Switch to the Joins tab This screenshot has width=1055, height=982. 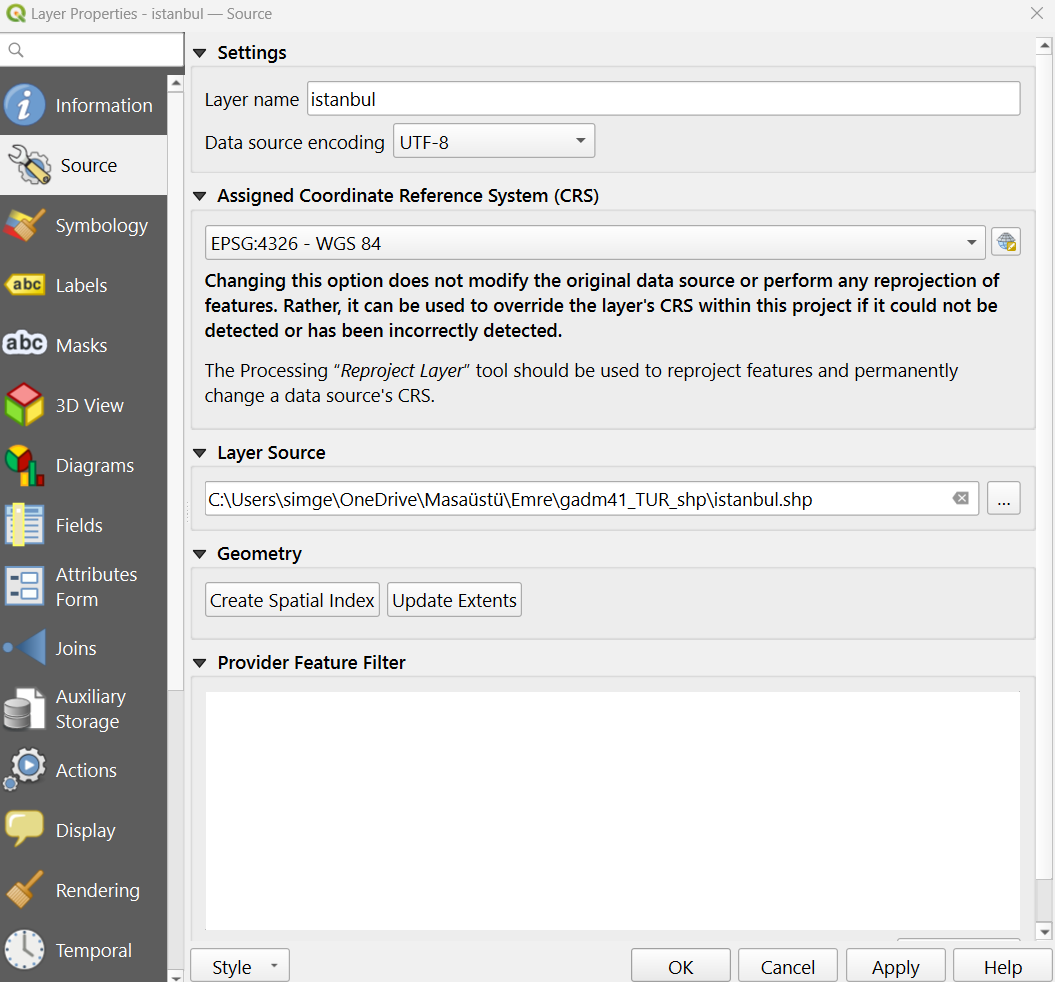[x=76, y=648]
